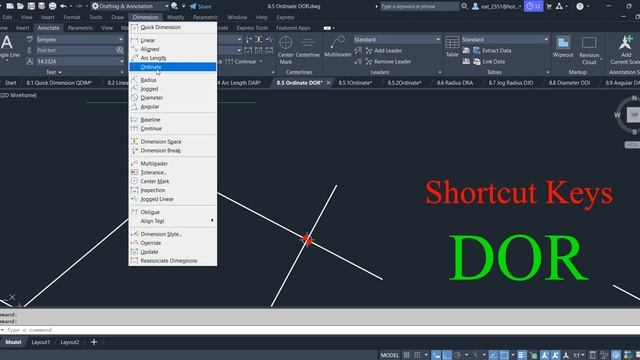Viewport: 640px width, 360px height.
Task: Select Arc Length menu entry
Action: pyautogui.click(x=173, y=58)
